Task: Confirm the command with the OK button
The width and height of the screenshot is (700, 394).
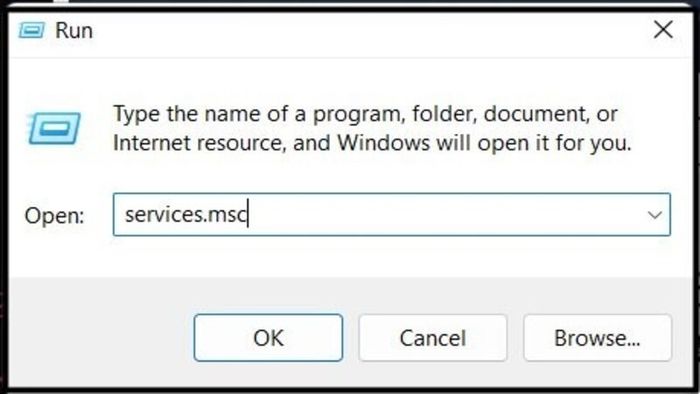Action: click(268, 338)
